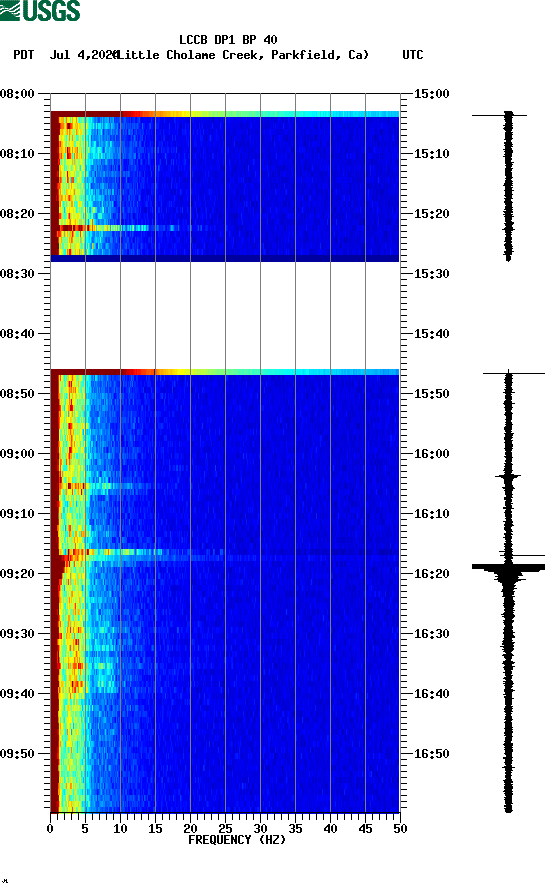Viewport: 552px width, 892px height.
Task: Click the 20 Hz frequency tick label
Action: pos(190,829)
